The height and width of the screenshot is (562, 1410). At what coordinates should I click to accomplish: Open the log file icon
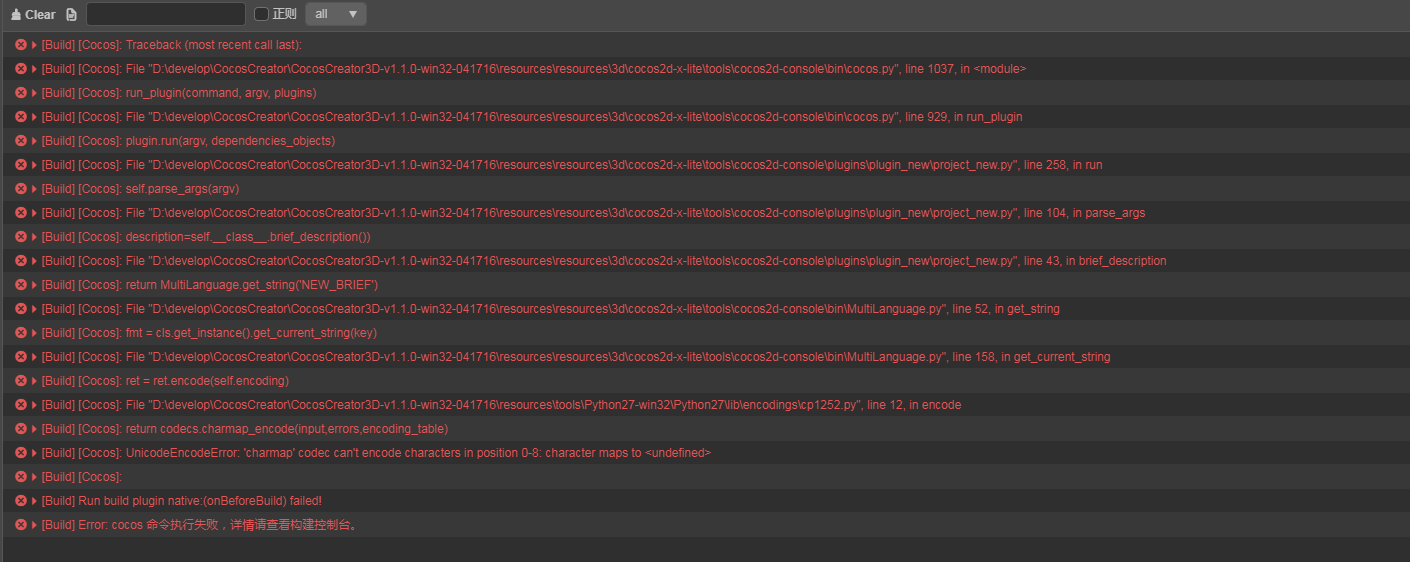coord(71,14)
